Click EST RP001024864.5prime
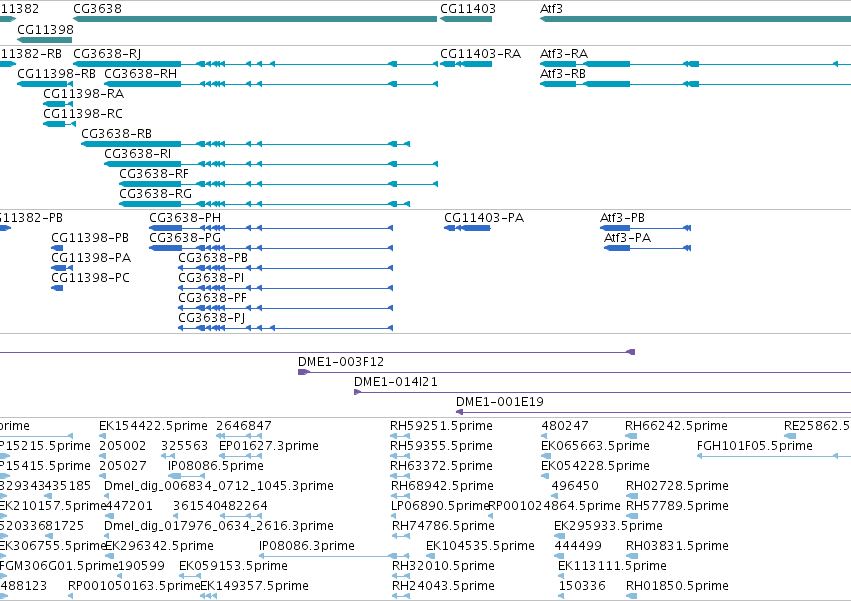 click(x=554, y=506)
